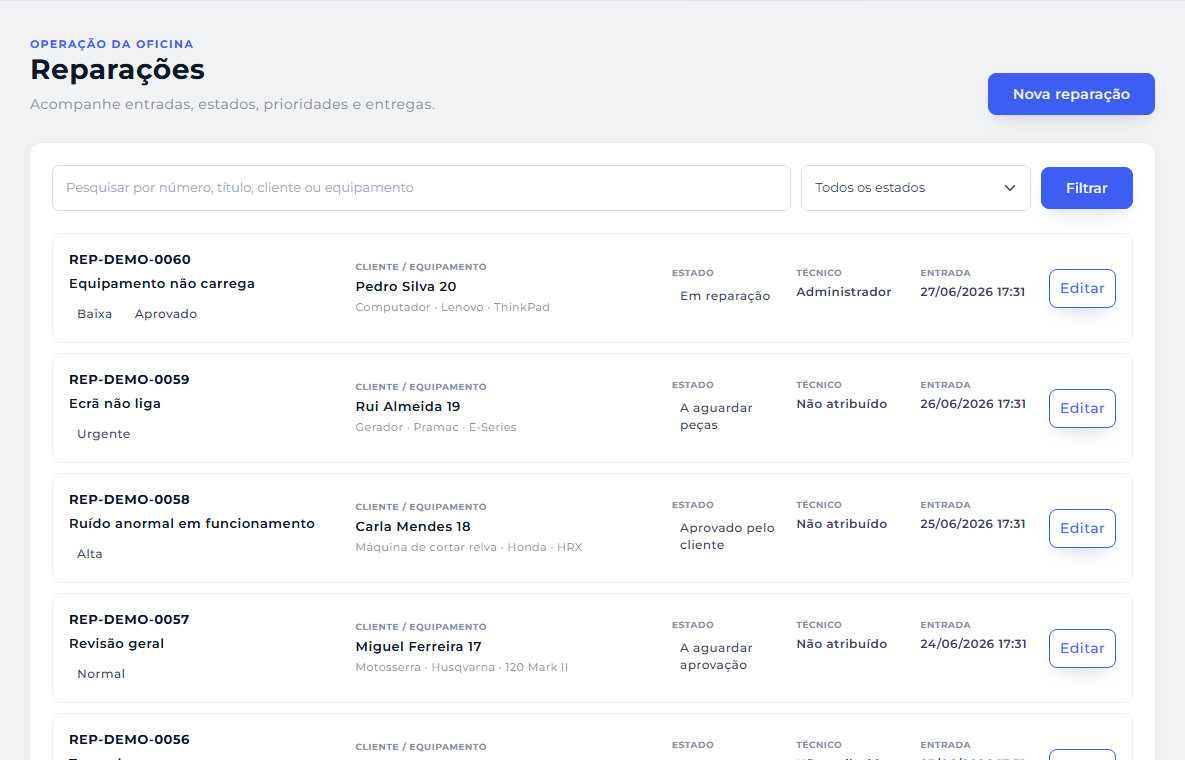1185x760 pixels.
Task: Click equipment Máquina de cortar relva Honda HRX
Action: (x=469, y=548)
